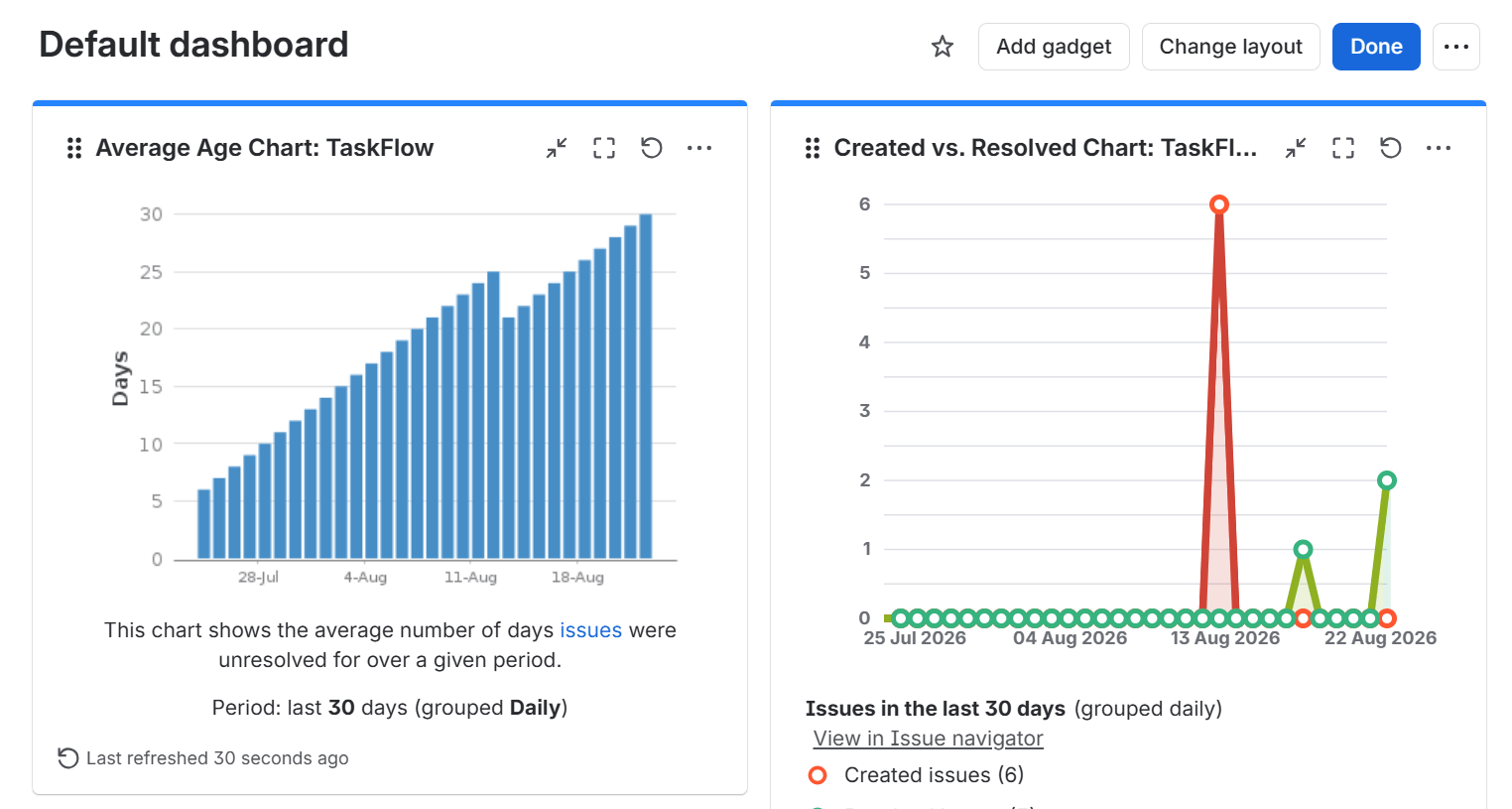Viewport: 1512px width, 809px height.
Task: Open dashboard more actions menu
Action: 1456,47
